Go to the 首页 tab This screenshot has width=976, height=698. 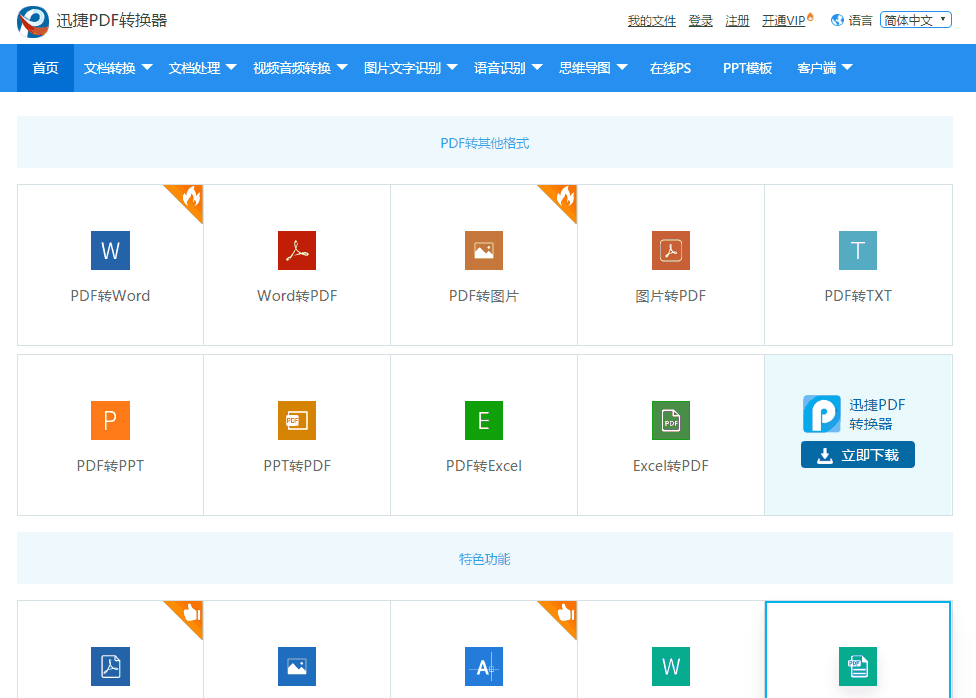click(45, 68)
